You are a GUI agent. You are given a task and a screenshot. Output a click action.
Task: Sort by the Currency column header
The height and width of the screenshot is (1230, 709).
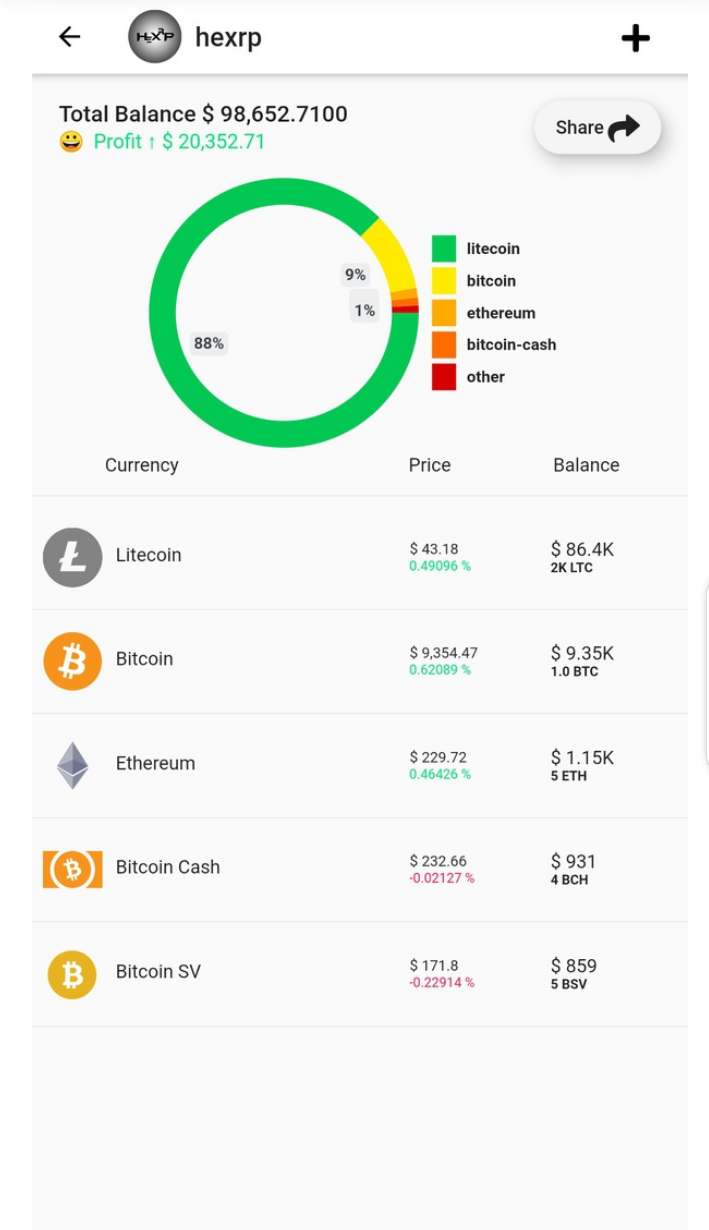click(142, 465)
